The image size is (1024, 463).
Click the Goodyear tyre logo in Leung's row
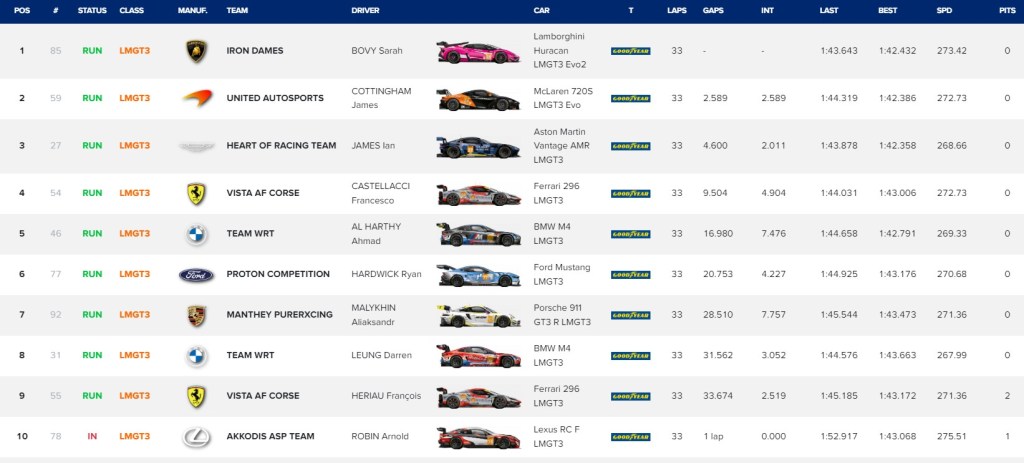[x=631, y=356]
